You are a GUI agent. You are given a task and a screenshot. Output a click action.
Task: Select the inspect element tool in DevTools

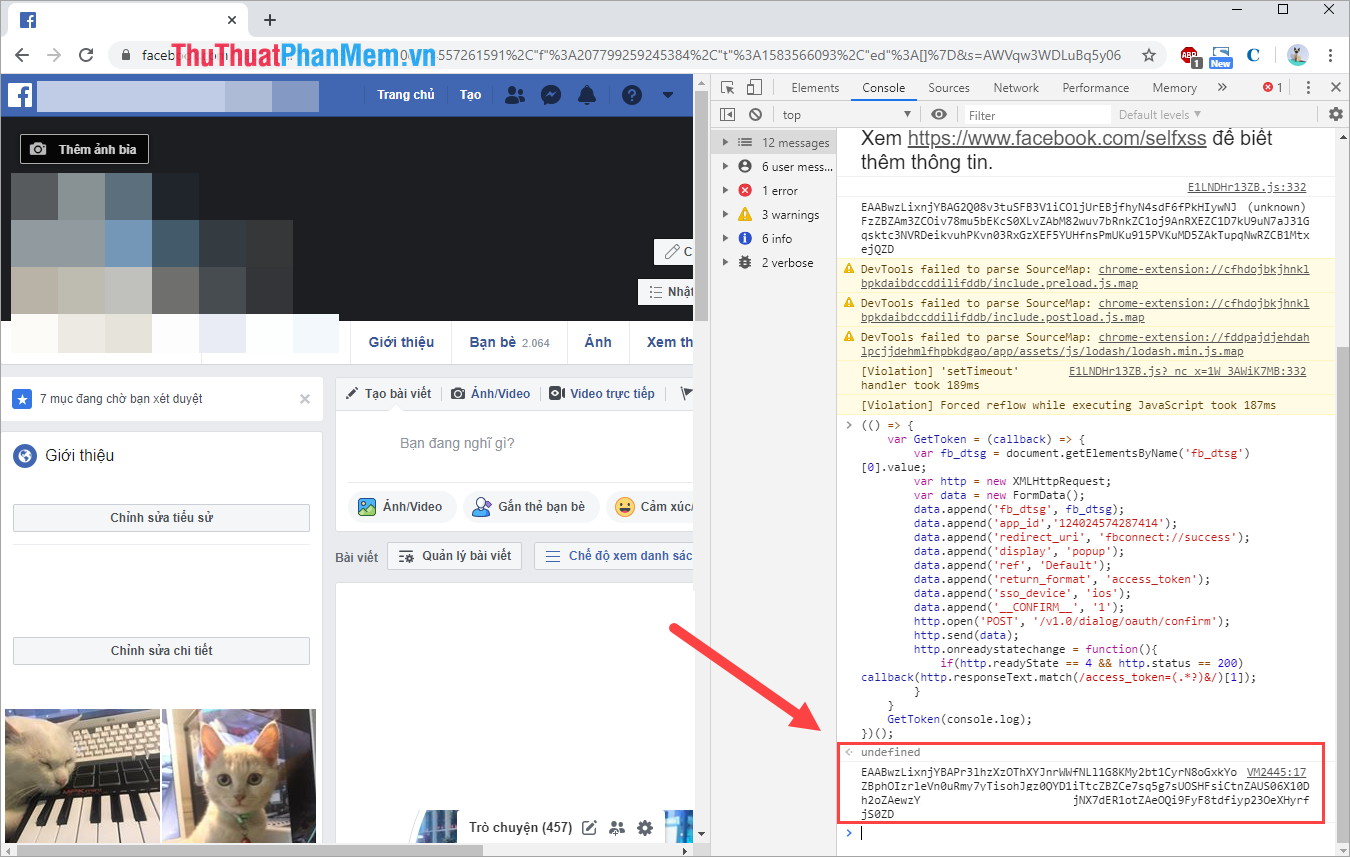pyautogui.click(x=727, y=87)
